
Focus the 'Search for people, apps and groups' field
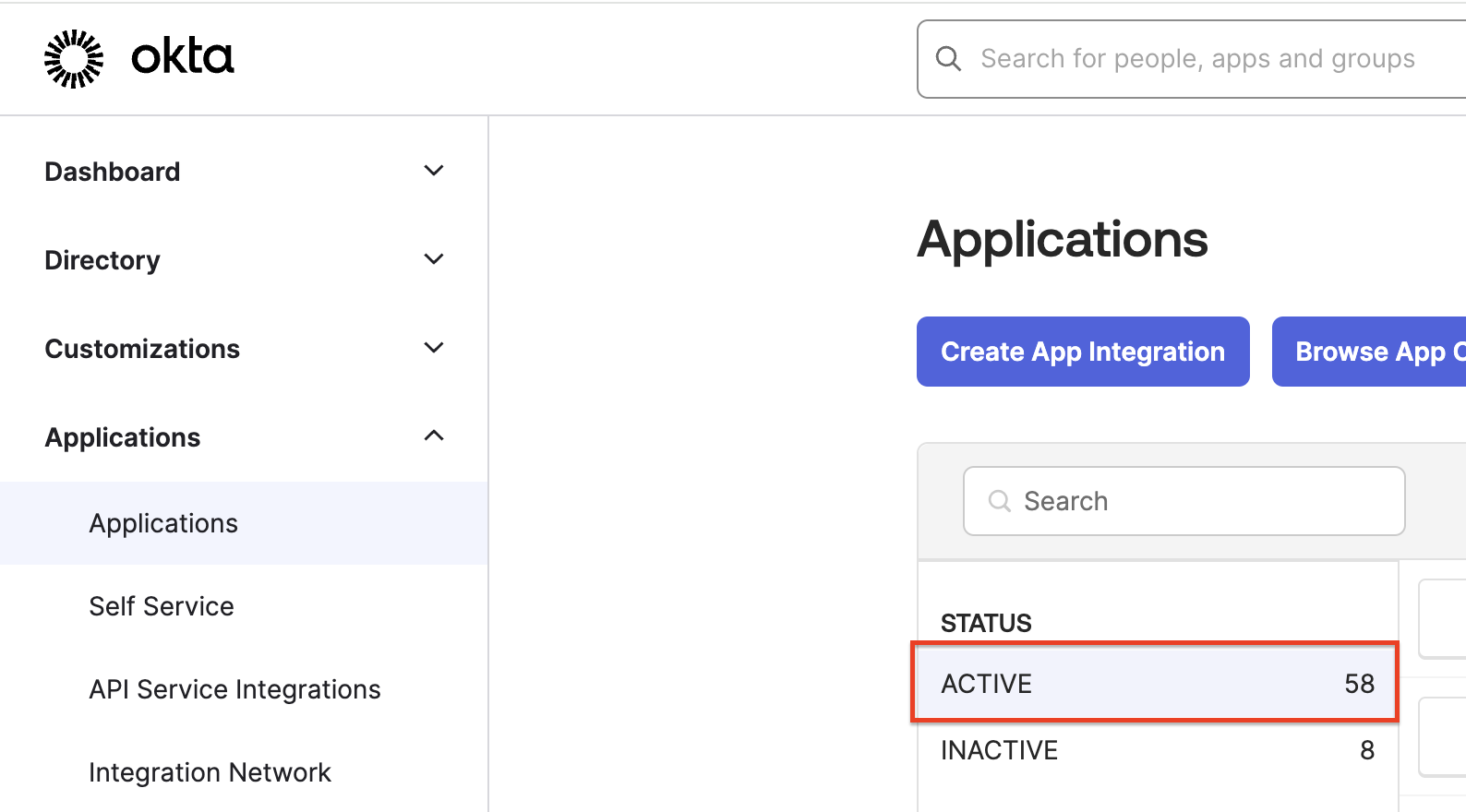pos(1192,59)
